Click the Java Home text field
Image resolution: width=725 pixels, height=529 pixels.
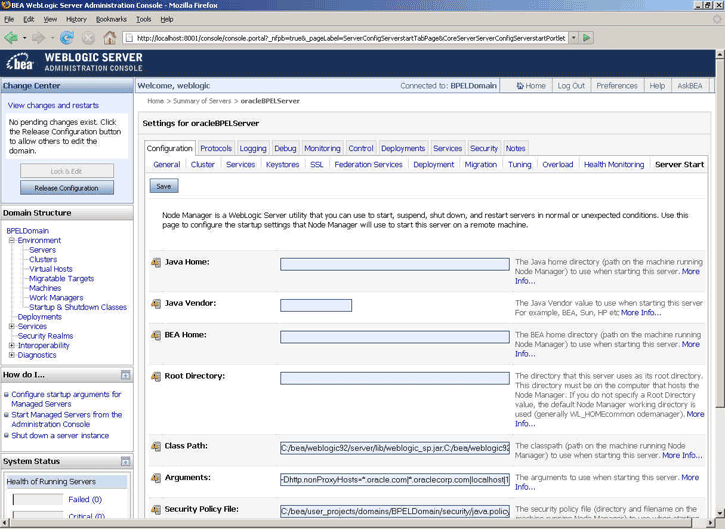(394, 264)
